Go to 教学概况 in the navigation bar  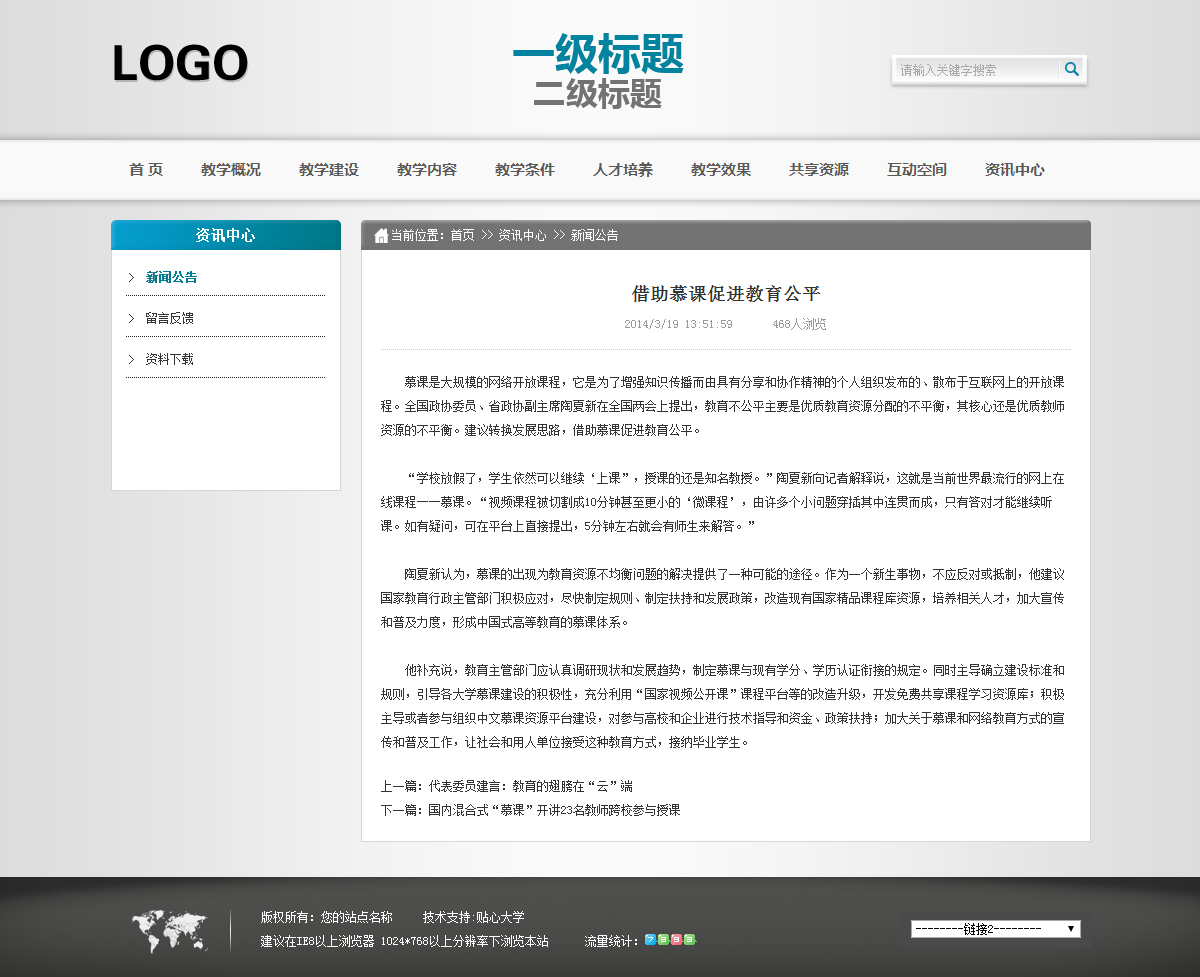(231, 170)
